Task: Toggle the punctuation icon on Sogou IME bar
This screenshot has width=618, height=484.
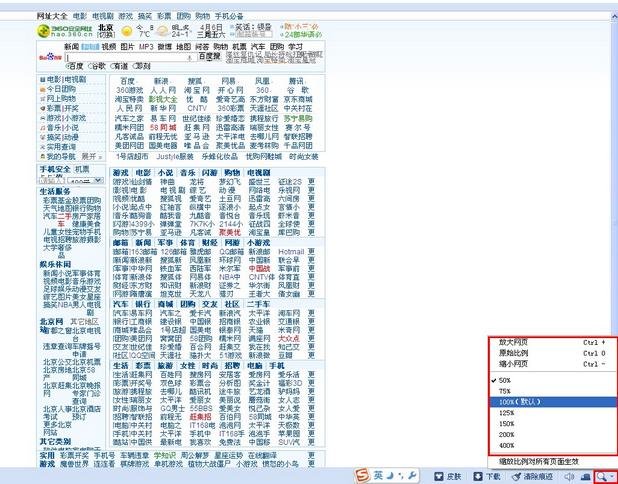Action: pos(401,476)
